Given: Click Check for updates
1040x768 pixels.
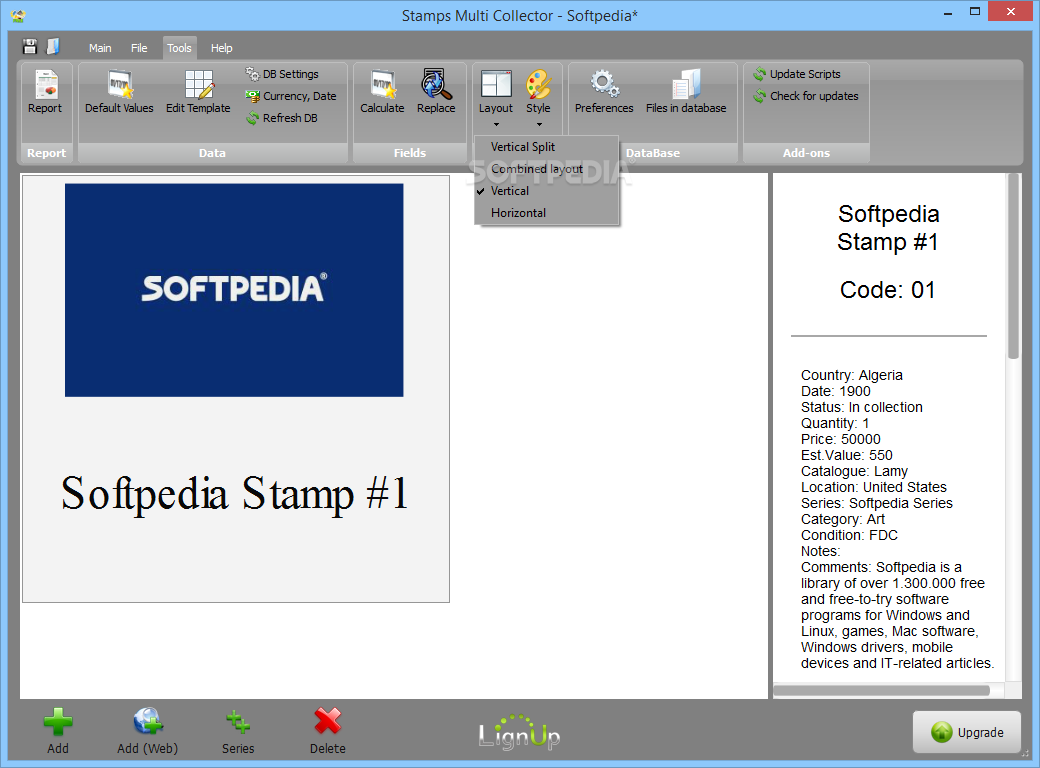Looking at the screenshot, I should [806, 96].
